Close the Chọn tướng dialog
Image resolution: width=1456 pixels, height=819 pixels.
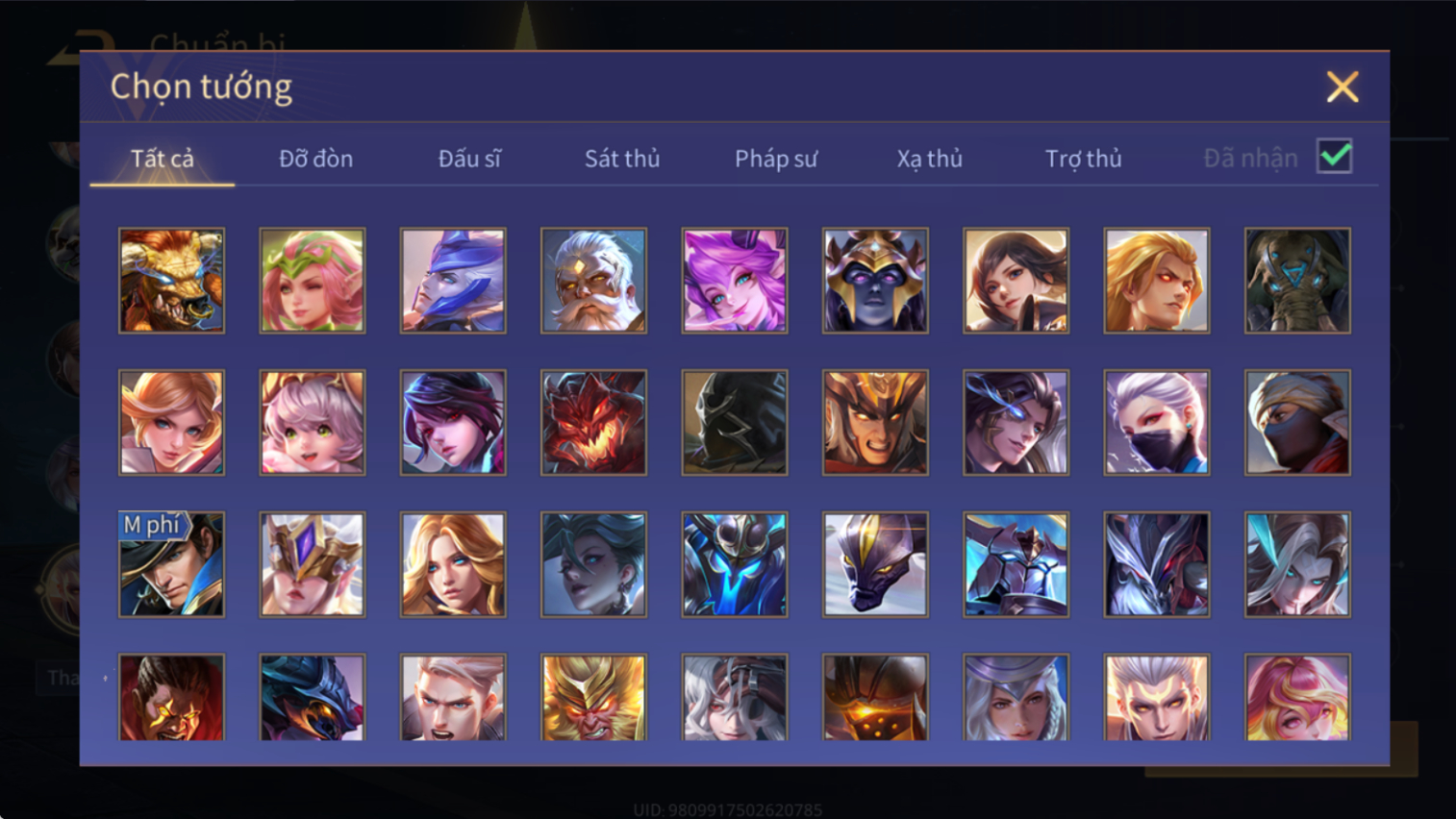[x=1343, y=87]
